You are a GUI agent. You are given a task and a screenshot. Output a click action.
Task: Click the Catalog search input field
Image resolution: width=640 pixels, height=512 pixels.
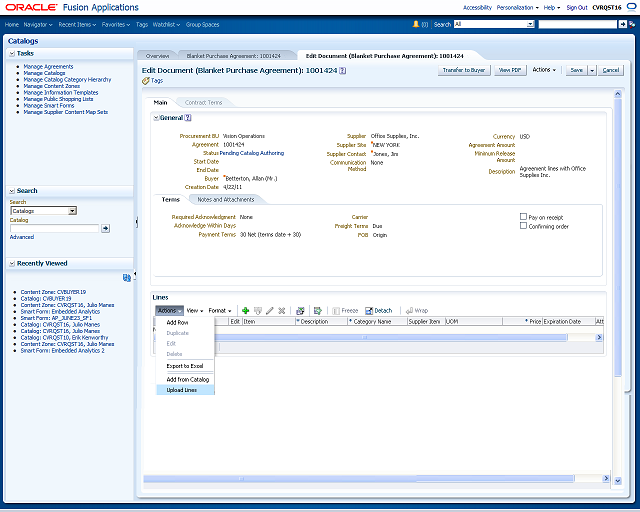click(x=54, y=228)
